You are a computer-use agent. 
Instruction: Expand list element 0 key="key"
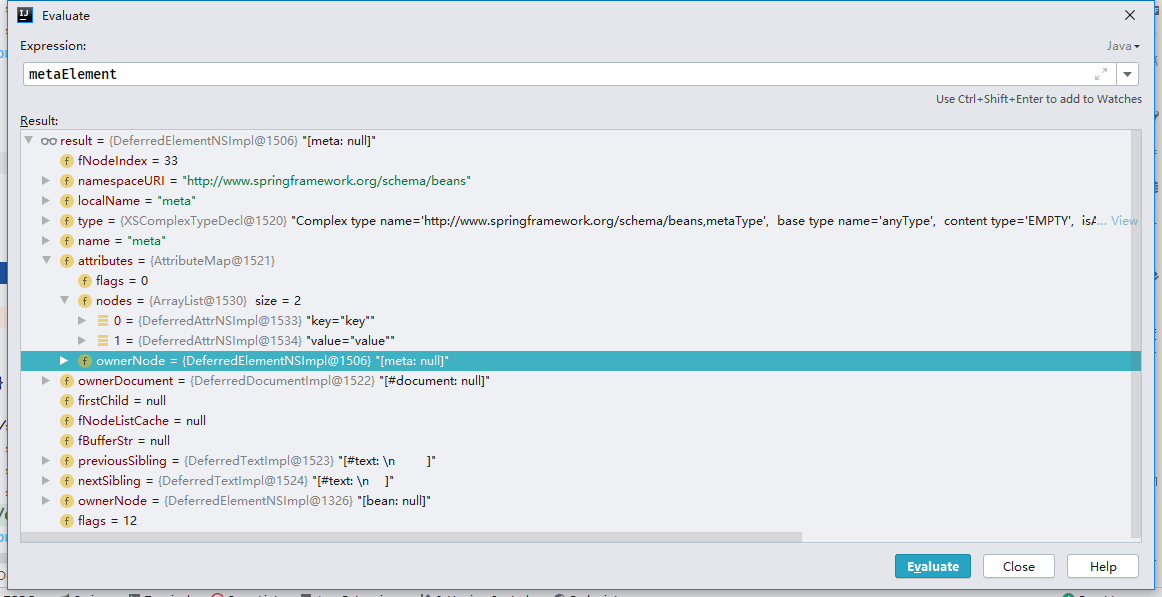click(82, 321)
